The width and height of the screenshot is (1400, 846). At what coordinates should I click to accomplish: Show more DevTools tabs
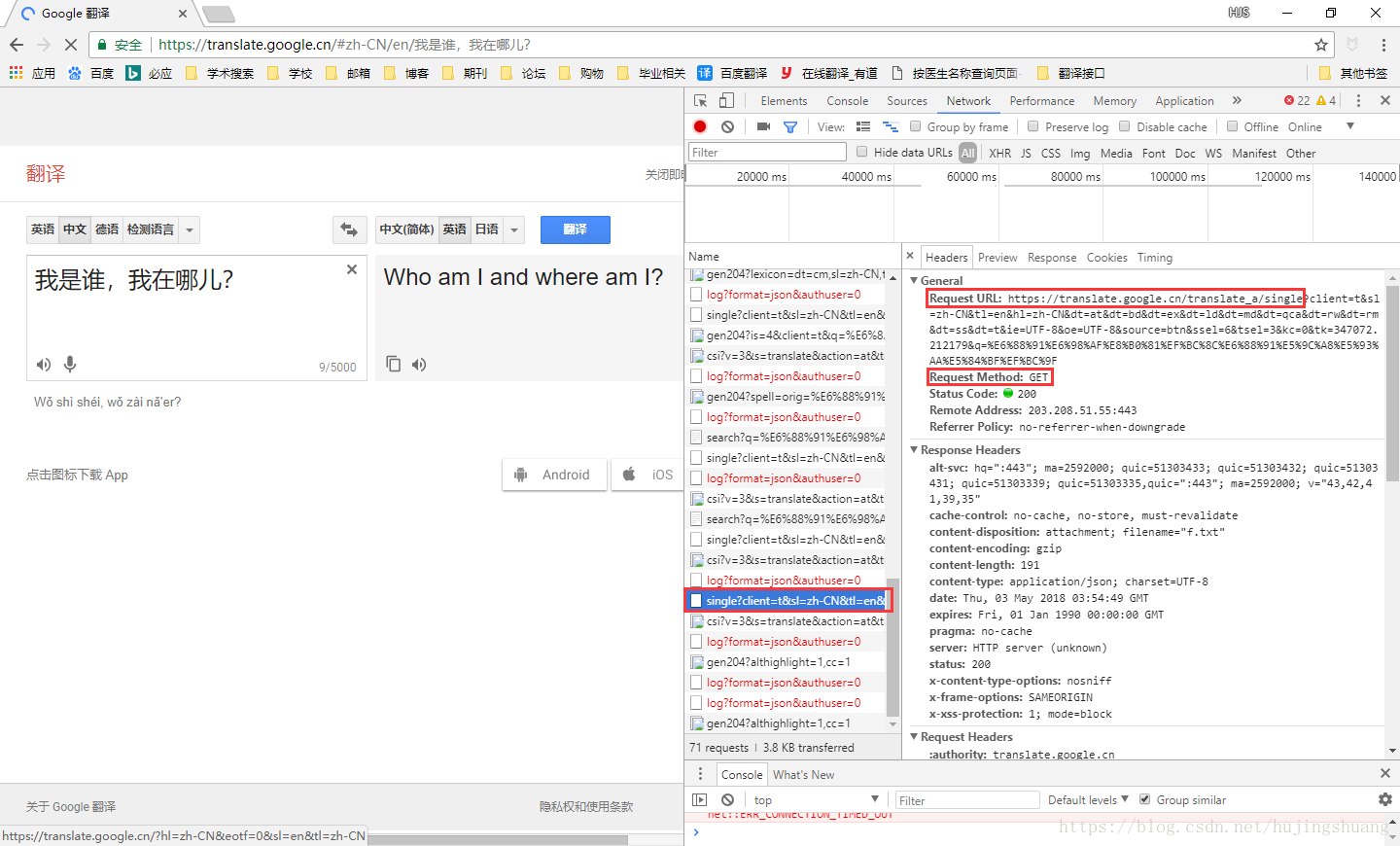(1237, 101)
